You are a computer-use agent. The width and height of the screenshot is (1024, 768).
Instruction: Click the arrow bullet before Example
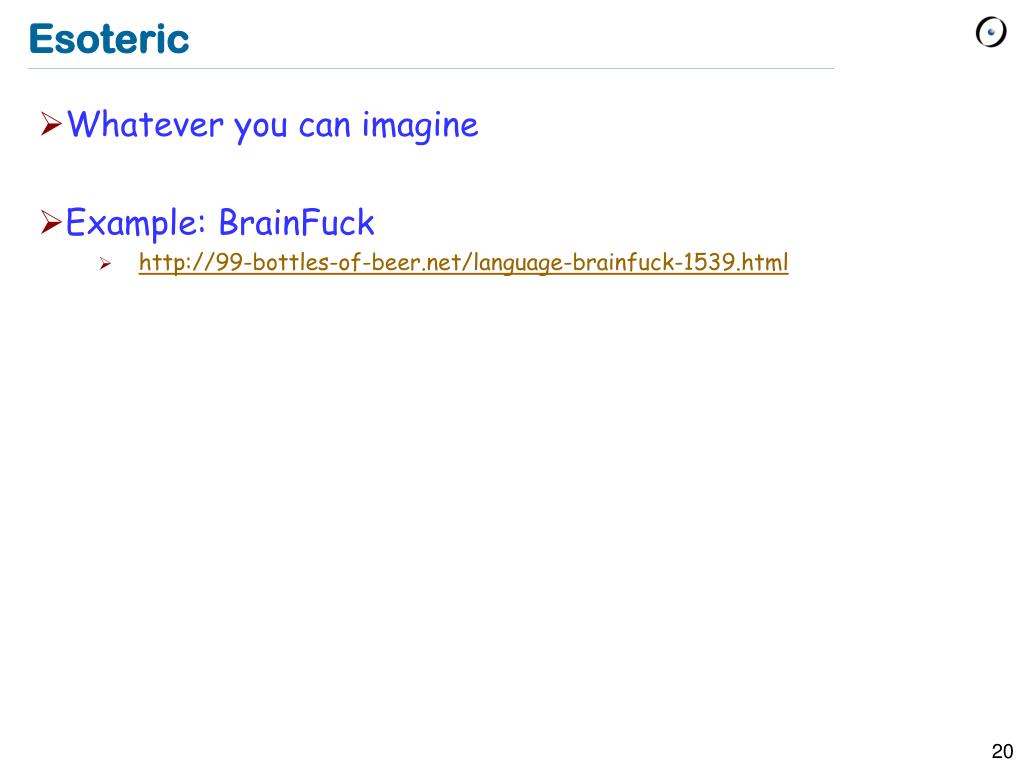point(51,222)
